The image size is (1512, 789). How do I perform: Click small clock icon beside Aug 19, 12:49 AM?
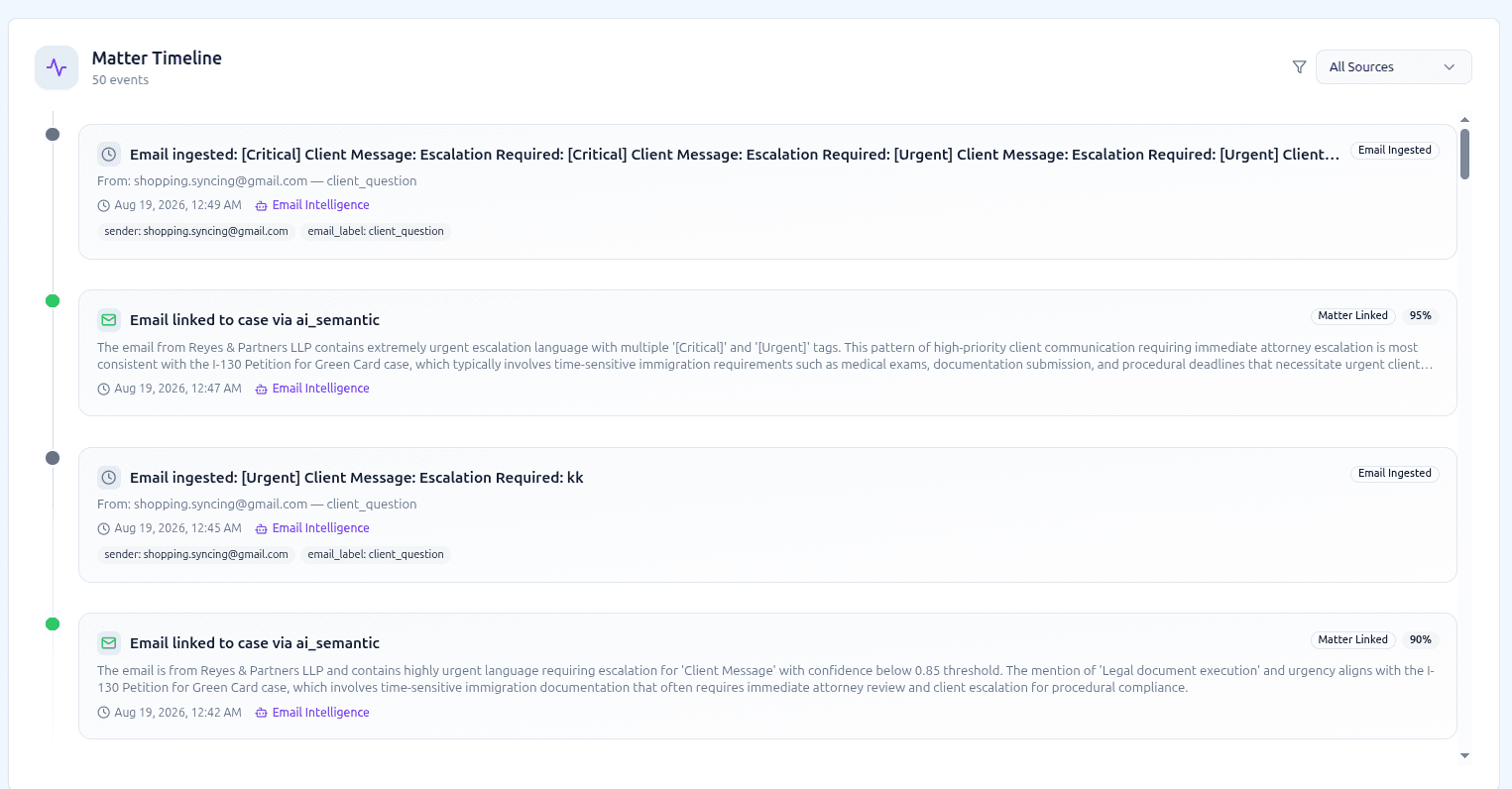(x=103, y=205)
